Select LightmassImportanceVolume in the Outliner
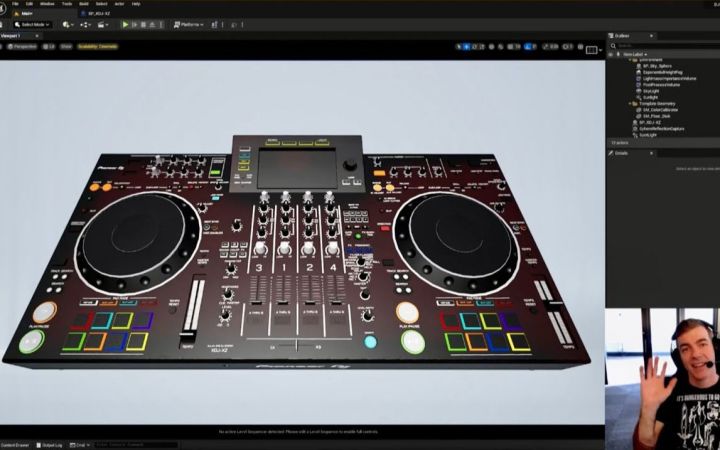720x450 pixels. pos(669,79)
